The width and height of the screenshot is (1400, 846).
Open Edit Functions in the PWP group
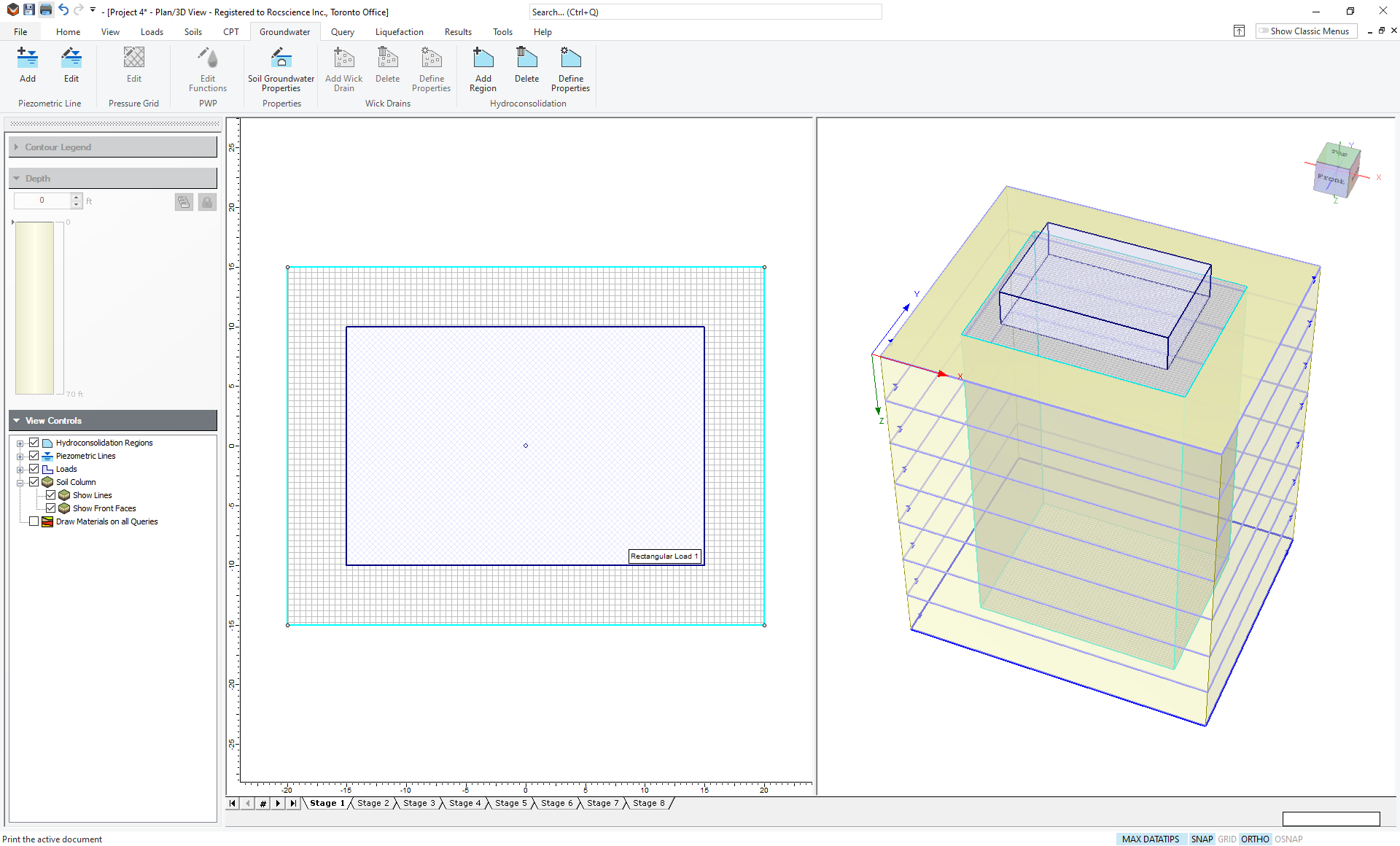(207, 66)
